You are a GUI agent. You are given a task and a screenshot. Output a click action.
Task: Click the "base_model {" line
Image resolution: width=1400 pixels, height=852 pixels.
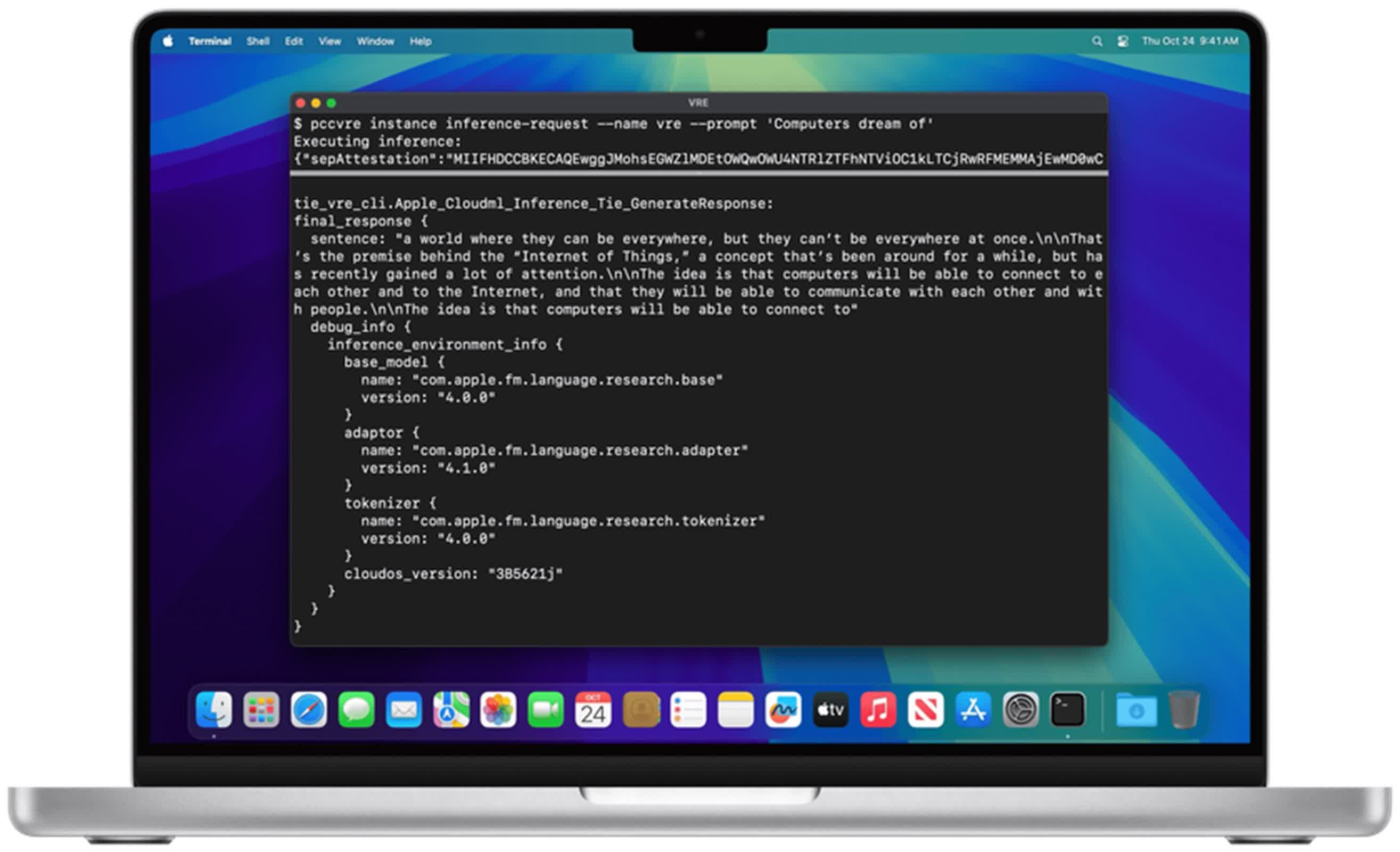pyautogui.click(x=394, y=362)
